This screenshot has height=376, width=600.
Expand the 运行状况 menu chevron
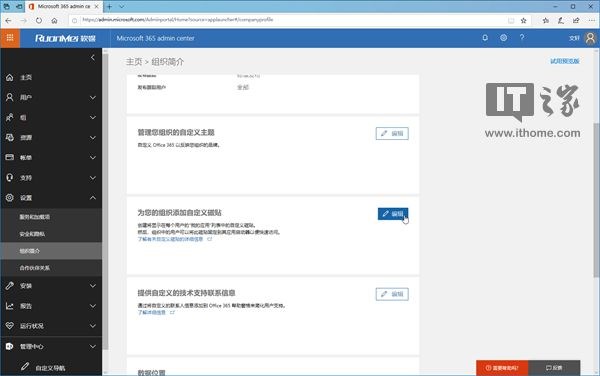click(x=93, y=326)
